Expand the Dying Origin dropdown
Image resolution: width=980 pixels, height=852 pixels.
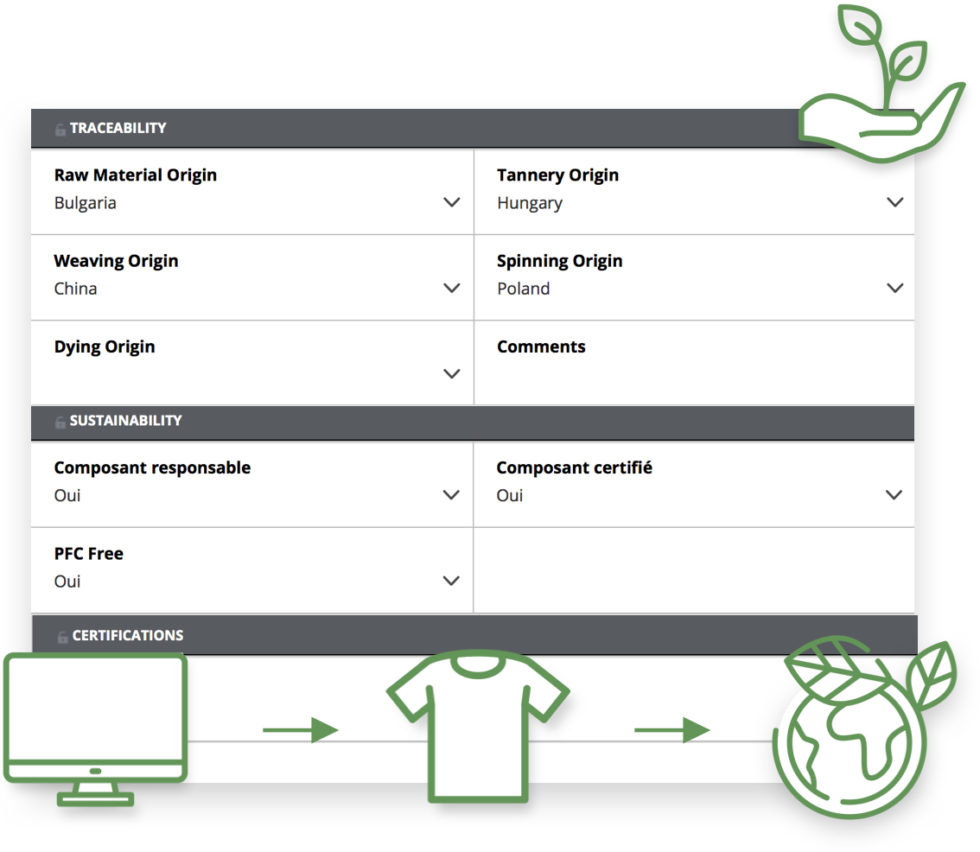pos(452,373)
